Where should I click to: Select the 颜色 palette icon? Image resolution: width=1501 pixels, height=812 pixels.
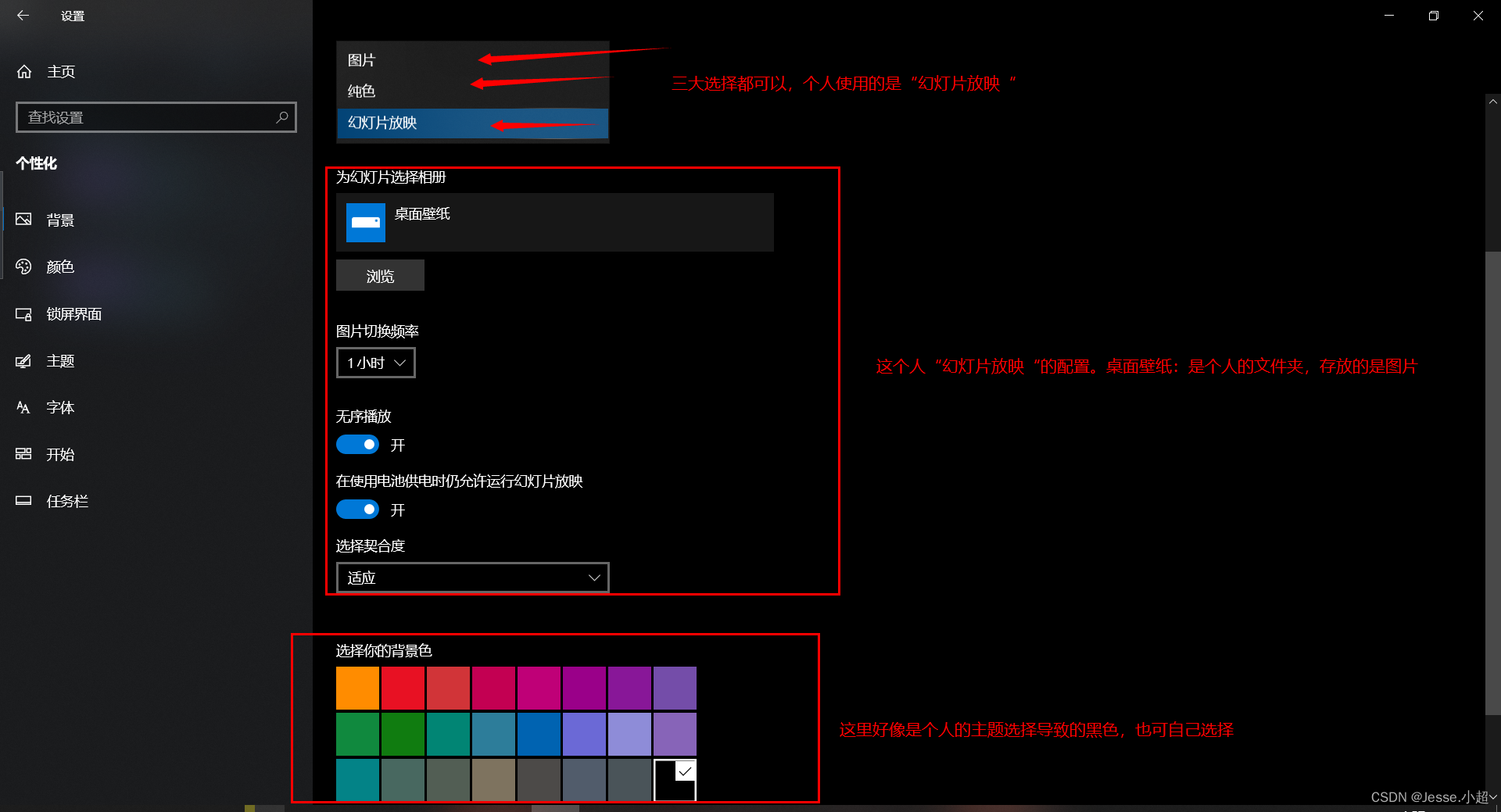coord(23,266)
